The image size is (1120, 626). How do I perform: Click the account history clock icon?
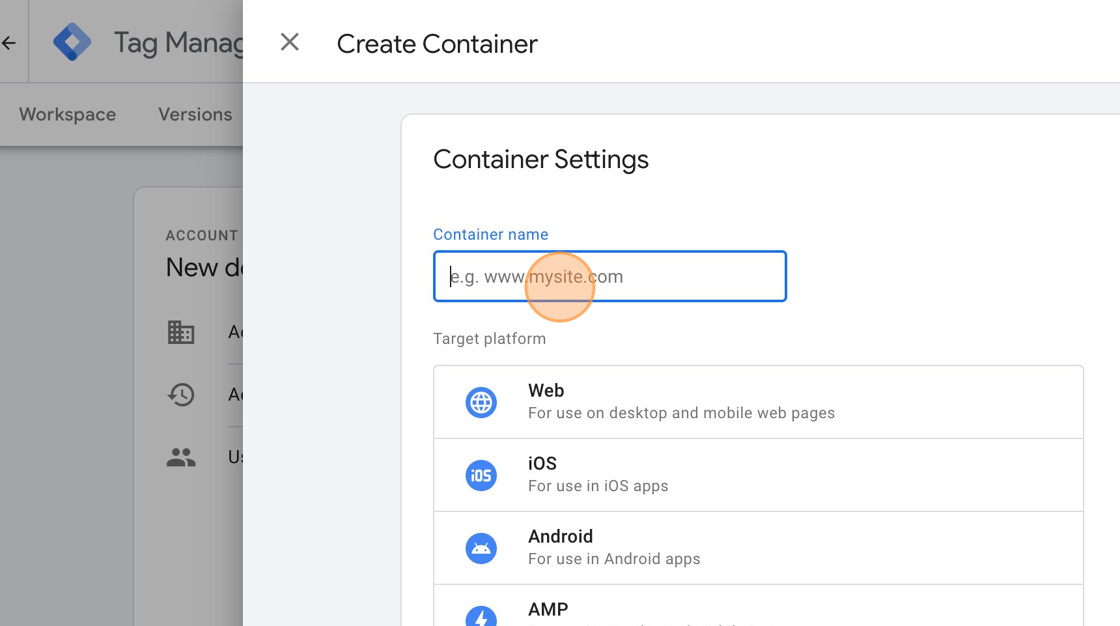181,394
